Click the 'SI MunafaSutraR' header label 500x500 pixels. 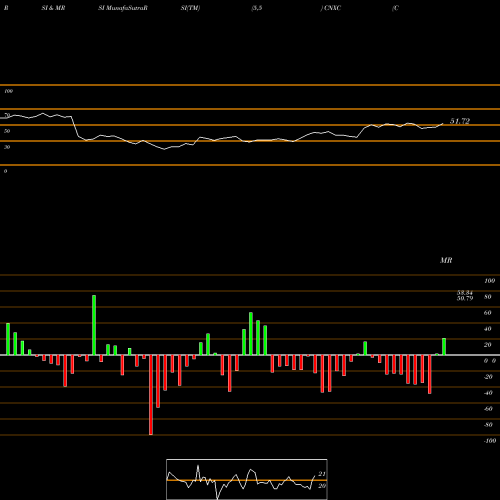tap(123, 8)
